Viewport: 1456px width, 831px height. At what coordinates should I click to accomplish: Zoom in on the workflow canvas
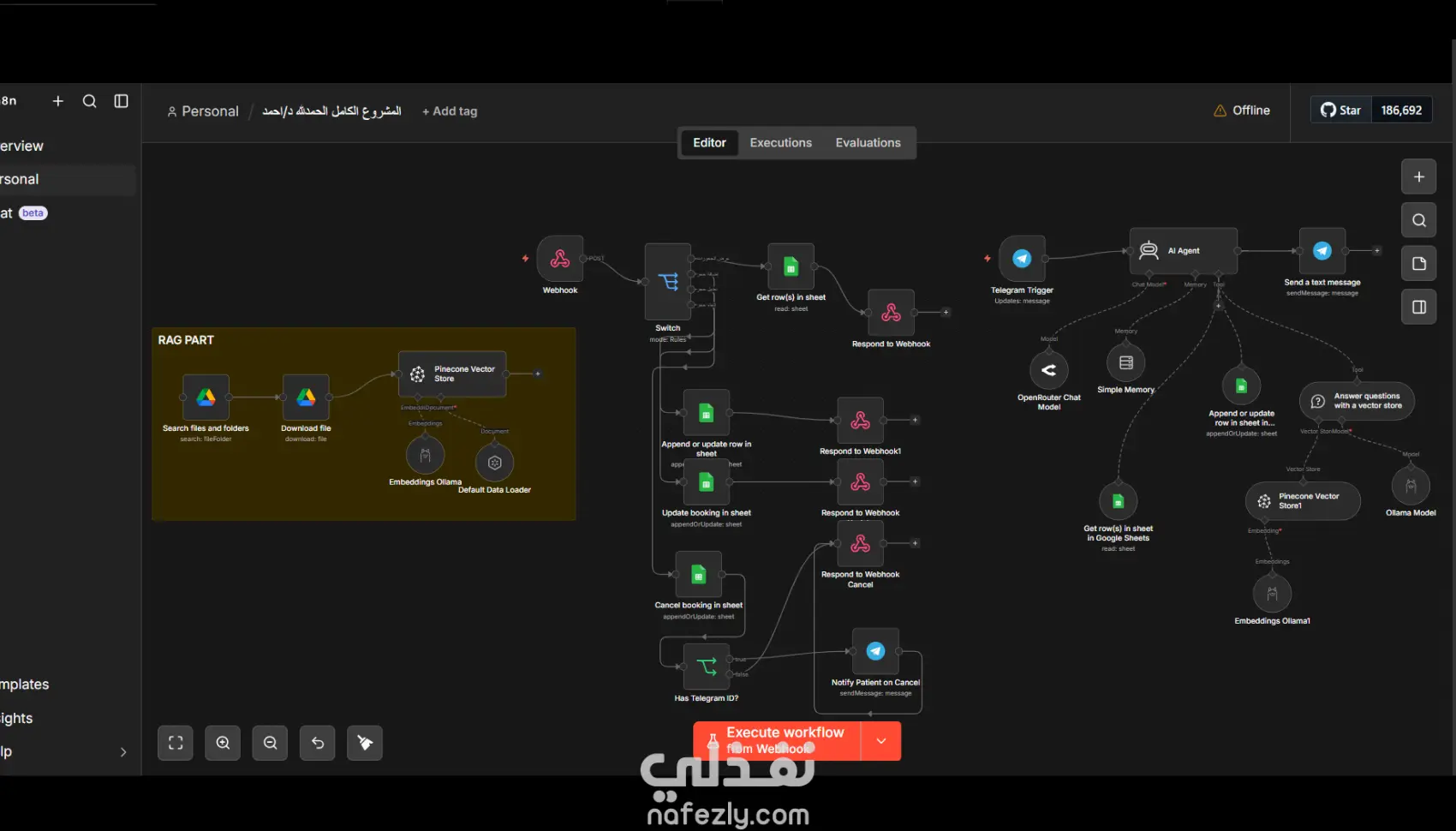click(223, 743)
